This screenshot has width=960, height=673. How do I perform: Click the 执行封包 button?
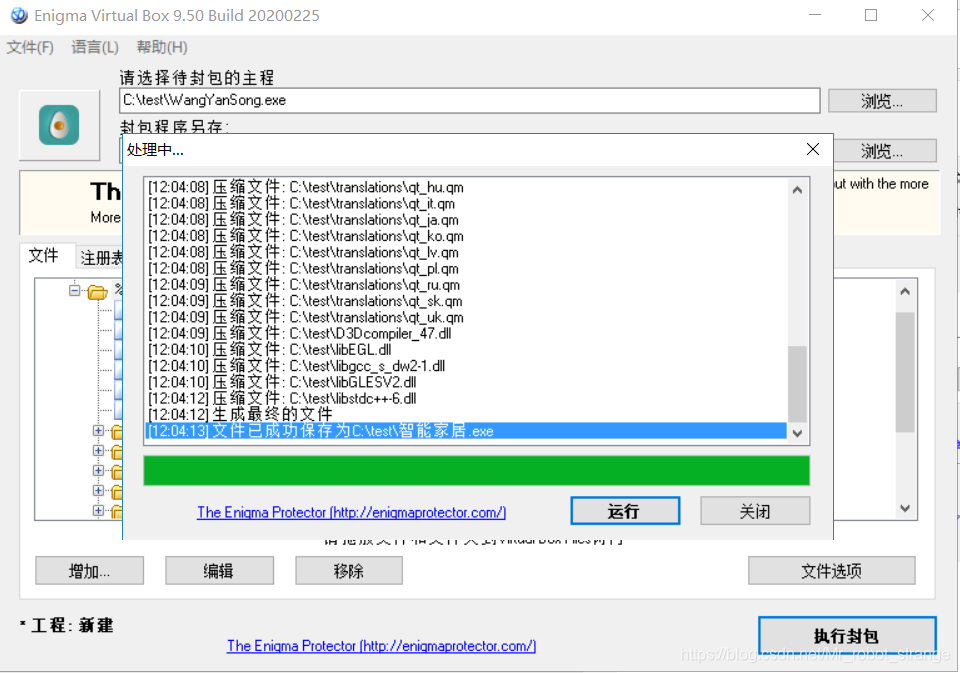tap(847, 635)
